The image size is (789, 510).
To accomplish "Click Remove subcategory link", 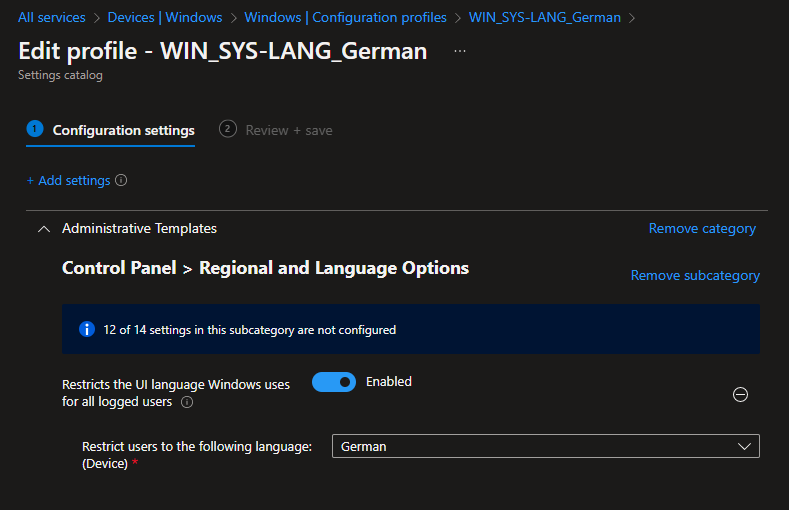I will tap(695, 276).
